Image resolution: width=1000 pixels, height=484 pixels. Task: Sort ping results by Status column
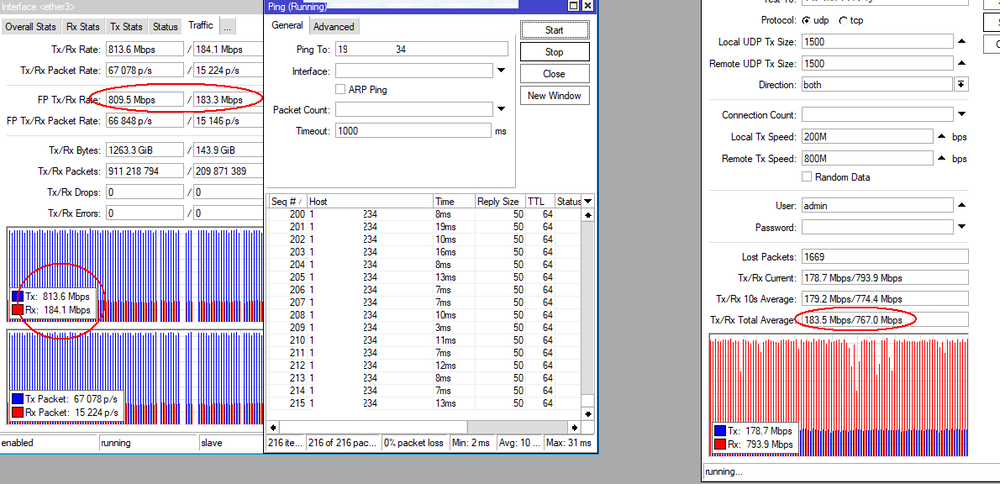click(x=568, y=202)
